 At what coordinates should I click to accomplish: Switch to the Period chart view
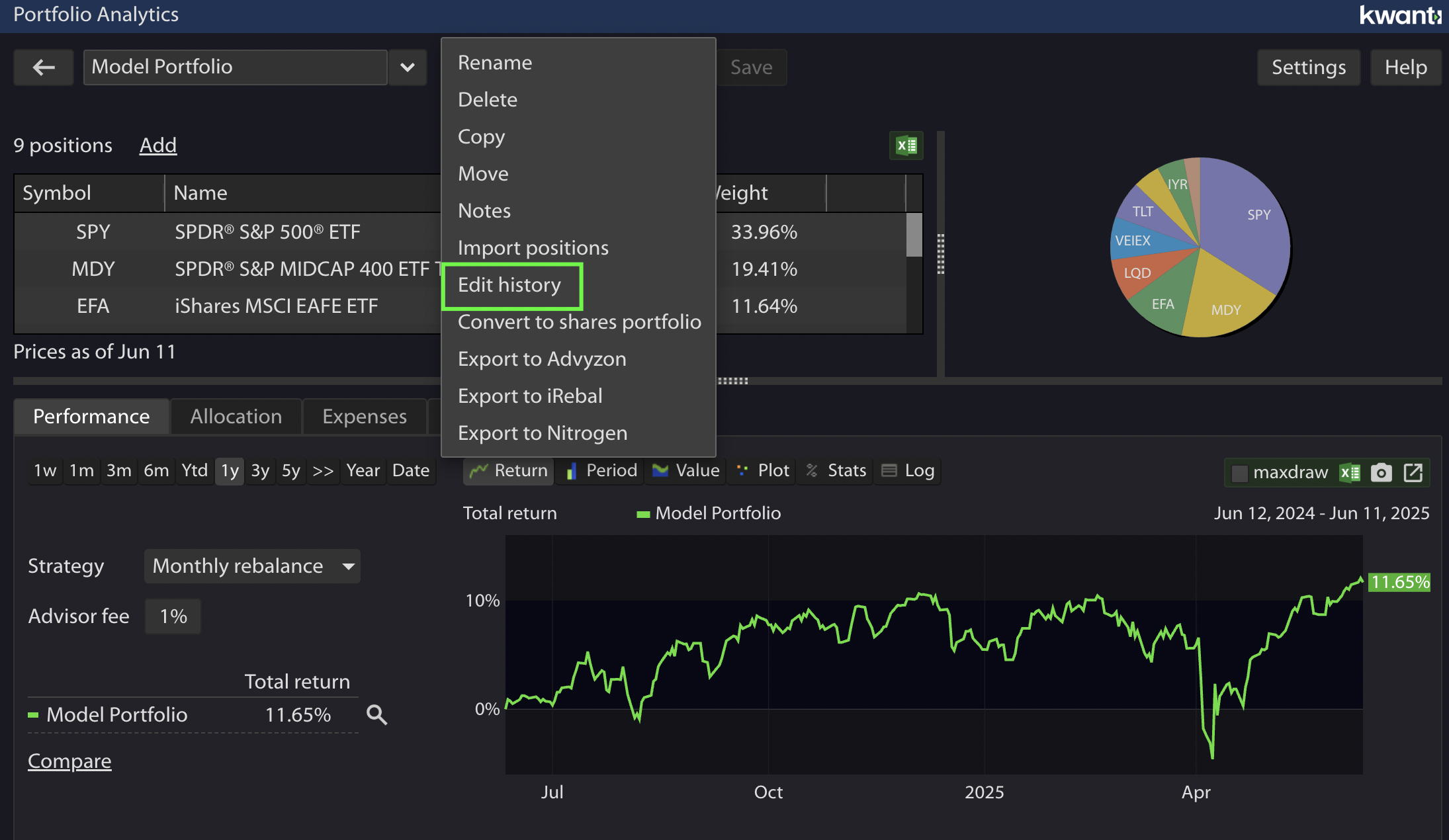[x=601, y=470]
